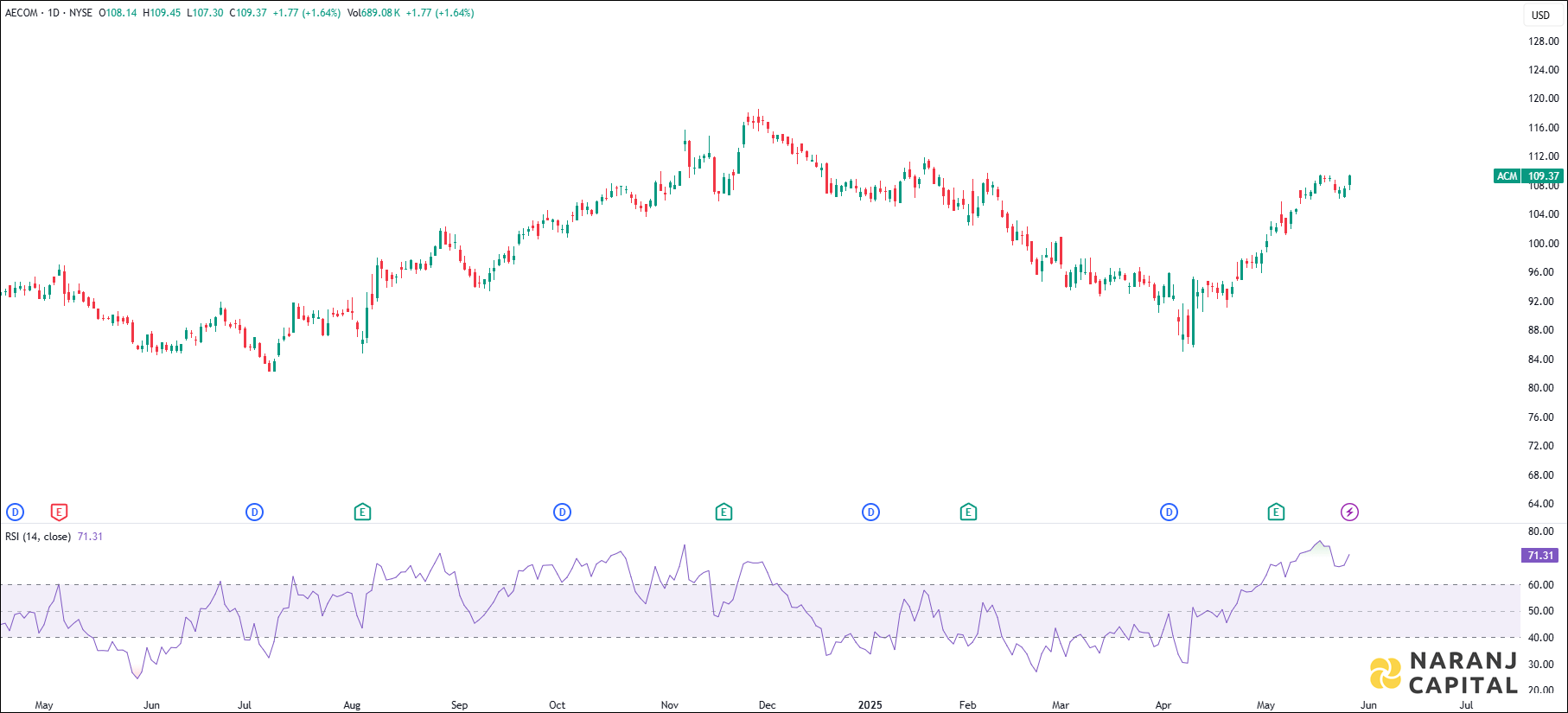The width and height of the screenshot is (1568, 713).
Task: Open the earnings marker in May 2025
Action: pos(1276,512)
